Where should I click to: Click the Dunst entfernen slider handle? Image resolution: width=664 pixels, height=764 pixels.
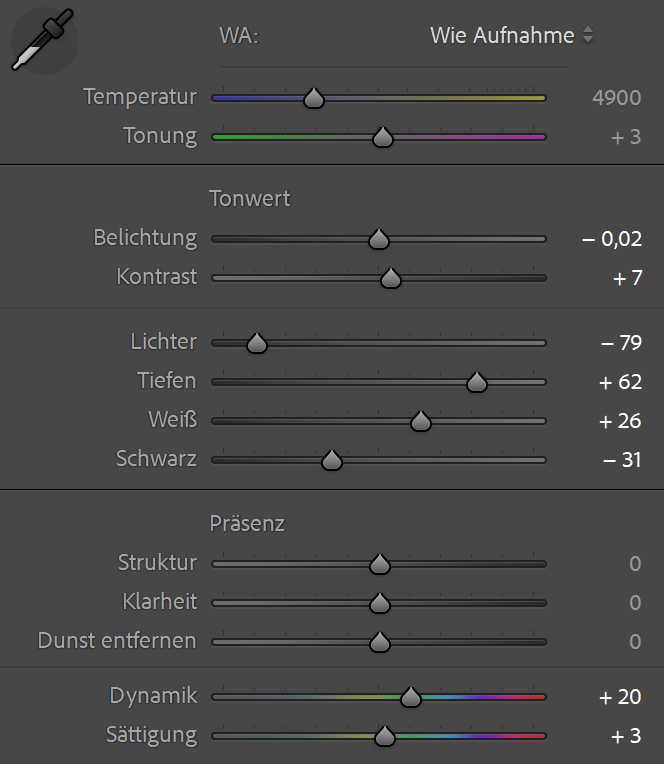coord(379,642)
